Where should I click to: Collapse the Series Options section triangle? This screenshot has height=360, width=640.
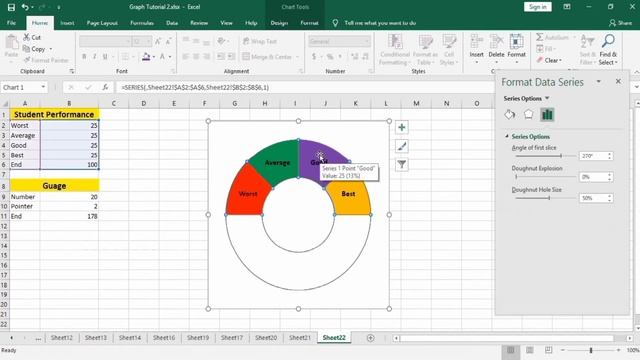pyautogui.click(x=507, y=136)
